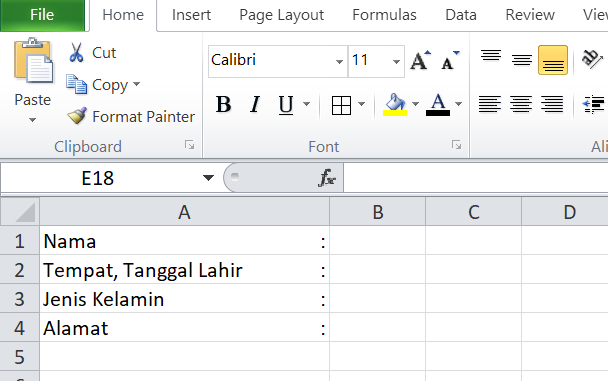Click the Copy button
This screenshot has height=381, width=608.
(97, 85)
